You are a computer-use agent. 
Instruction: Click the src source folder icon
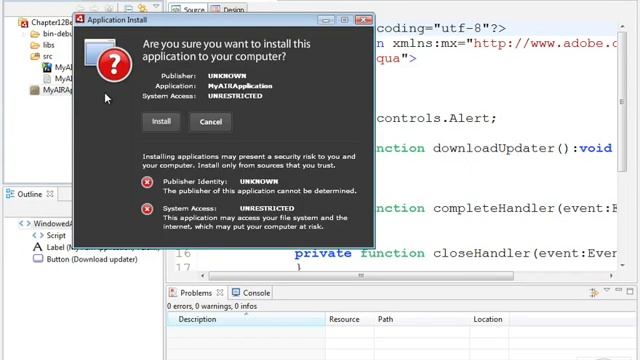pos(35,56)
